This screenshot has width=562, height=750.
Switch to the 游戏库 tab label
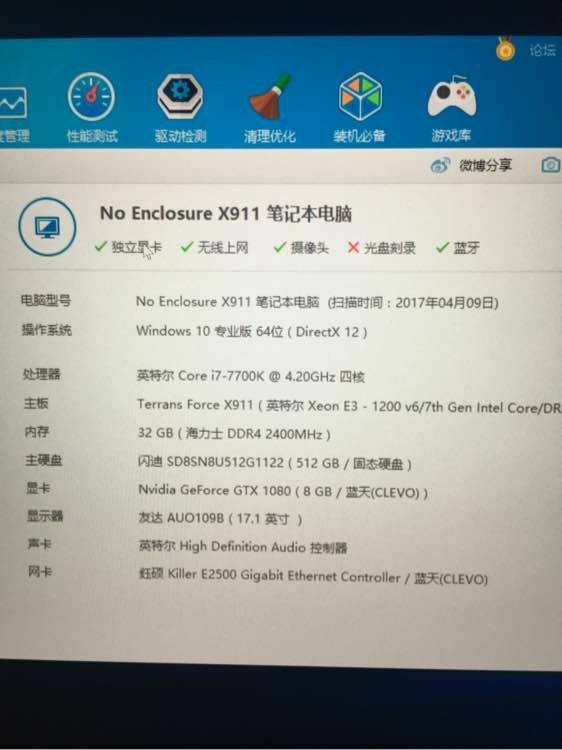click(451, 136)
